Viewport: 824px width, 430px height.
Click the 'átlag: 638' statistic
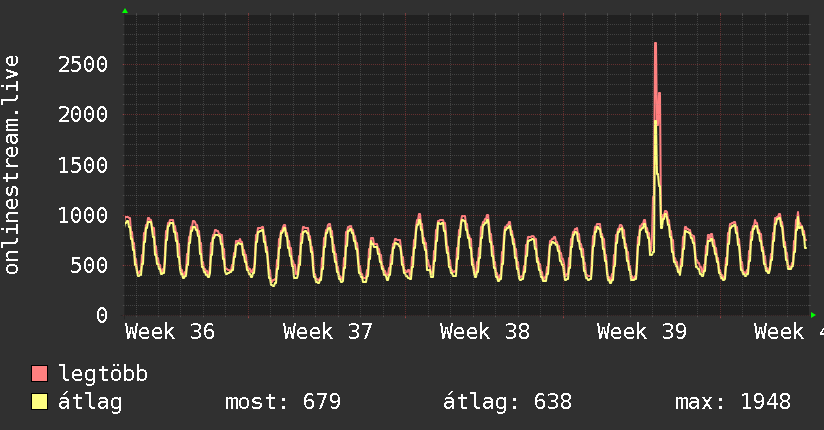coord(507,402)
